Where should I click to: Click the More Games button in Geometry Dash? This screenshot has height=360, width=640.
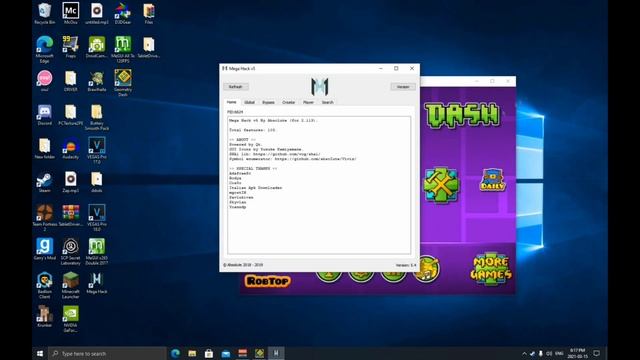491,268
